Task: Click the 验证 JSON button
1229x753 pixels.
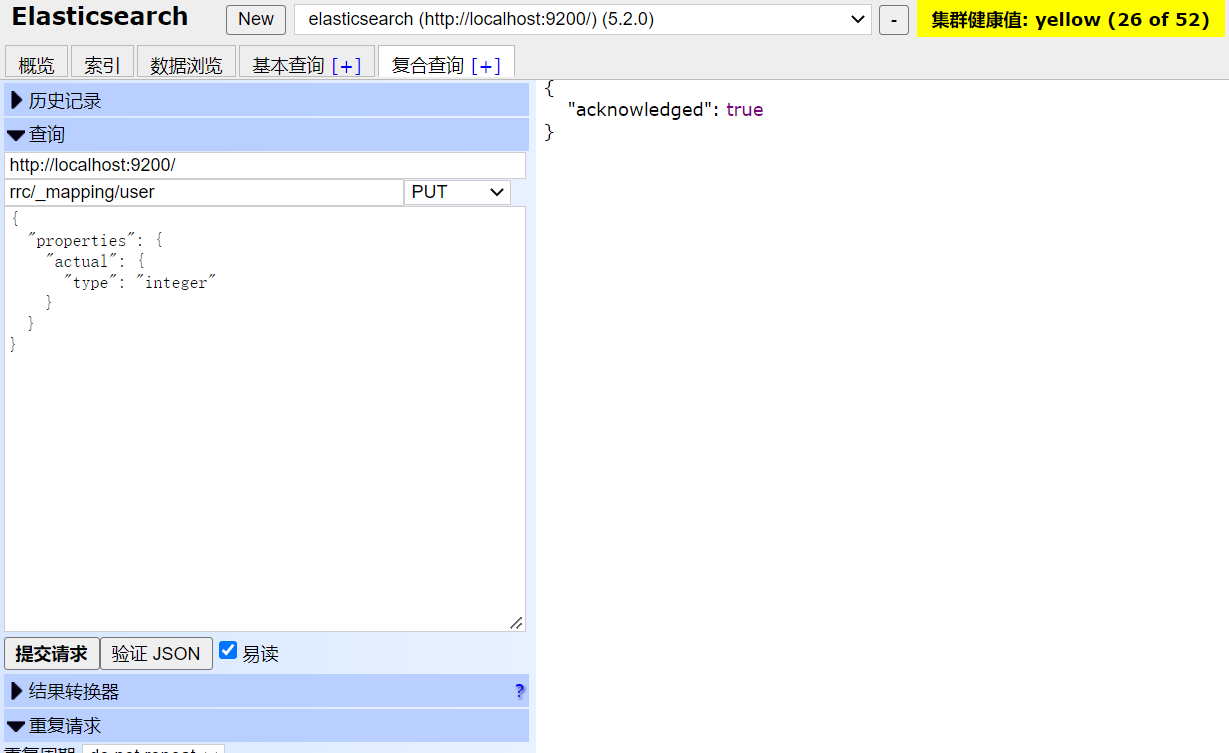Action: click(x=156, y=654)
